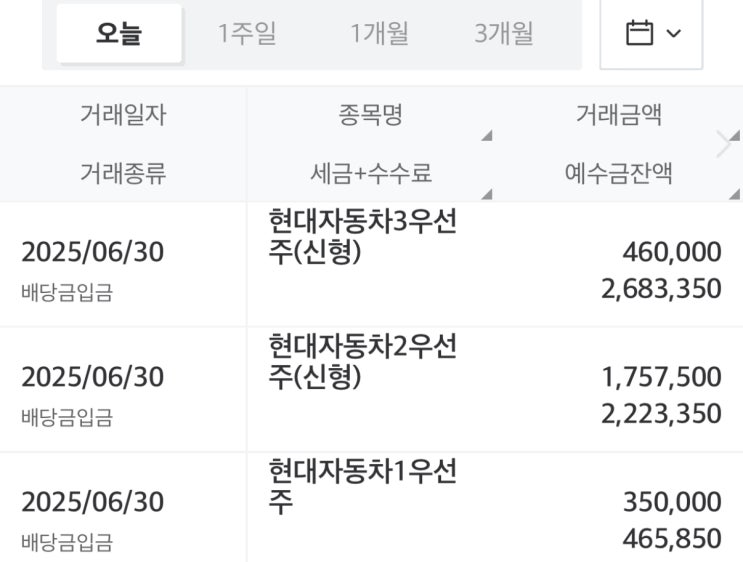
Task: Click the 460,000 transaction amount
Action: (671, 252)
